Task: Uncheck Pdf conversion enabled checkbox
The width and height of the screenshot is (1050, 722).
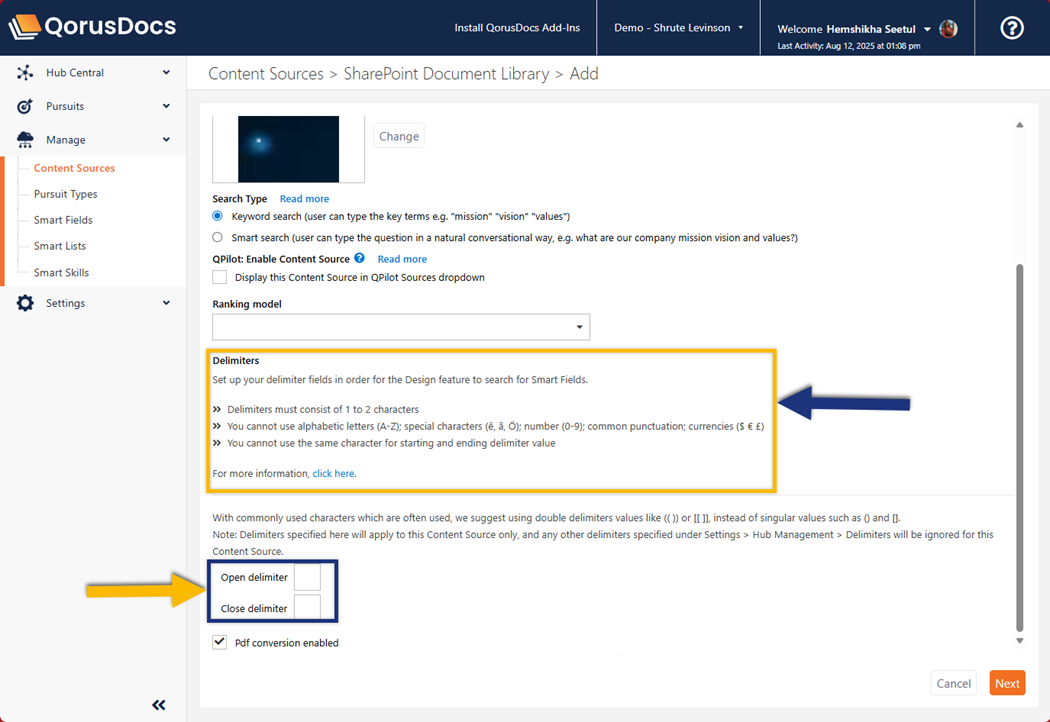Action: click(220, 642)
